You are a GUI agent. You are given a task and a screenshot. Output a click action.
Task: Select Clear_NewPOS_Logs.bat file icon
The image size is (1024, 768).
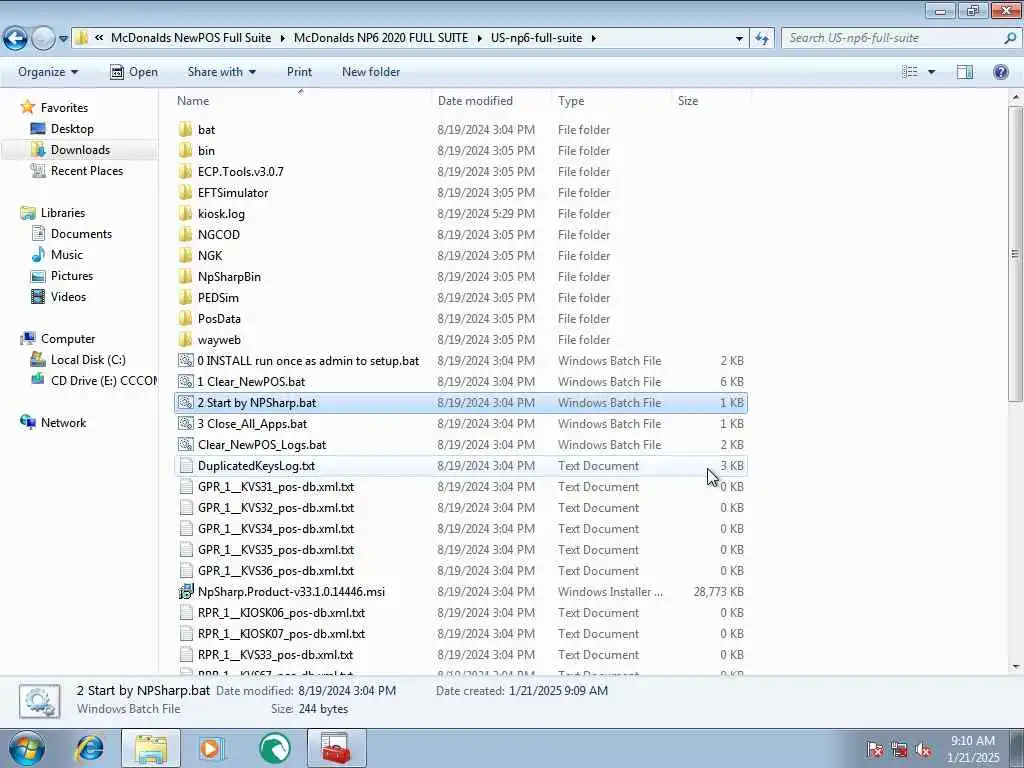click(185, 445)
